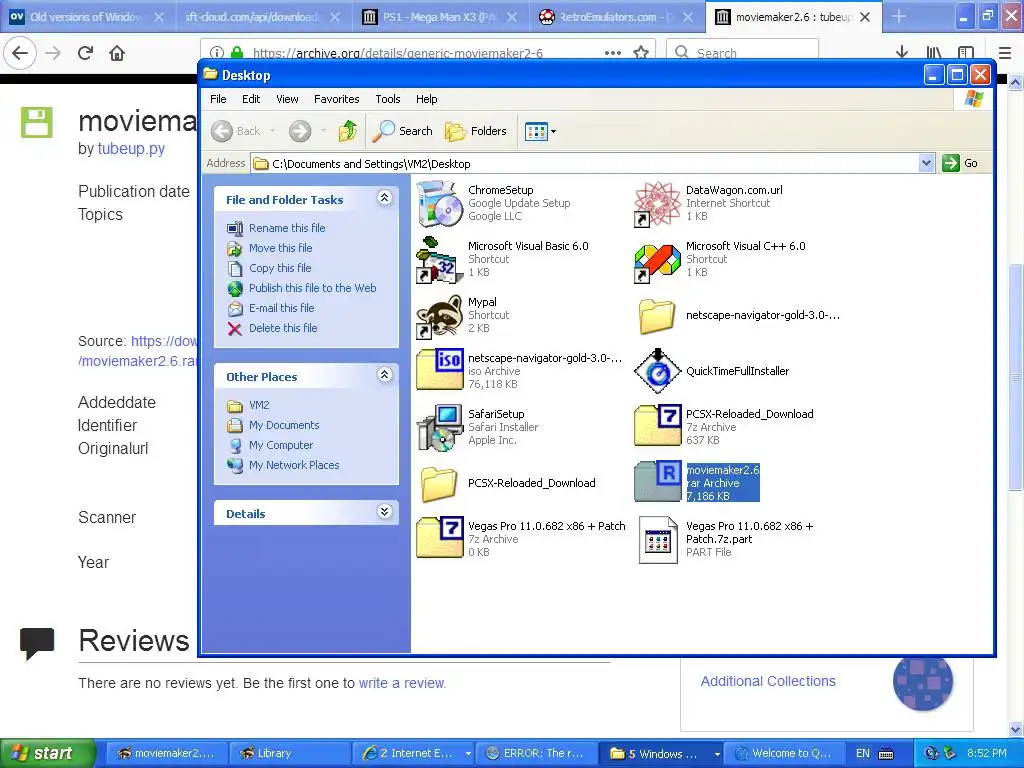The image size is (1024, 768).
Task: Click Move this file task
Action: (x=280, y=248)
